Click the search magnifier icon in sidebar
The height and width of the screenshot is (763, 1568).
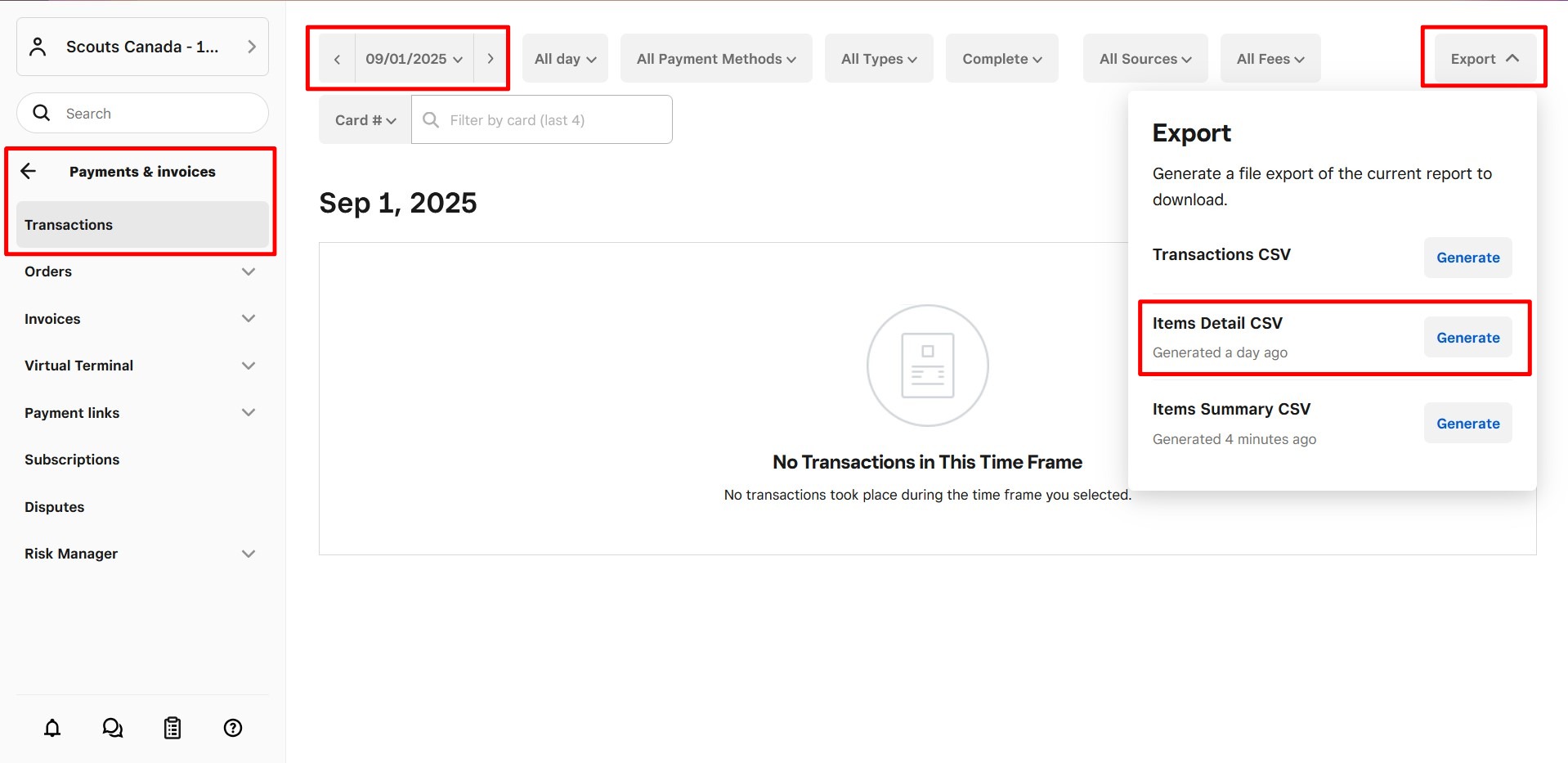pyautogui.click(x=42, y=113)
